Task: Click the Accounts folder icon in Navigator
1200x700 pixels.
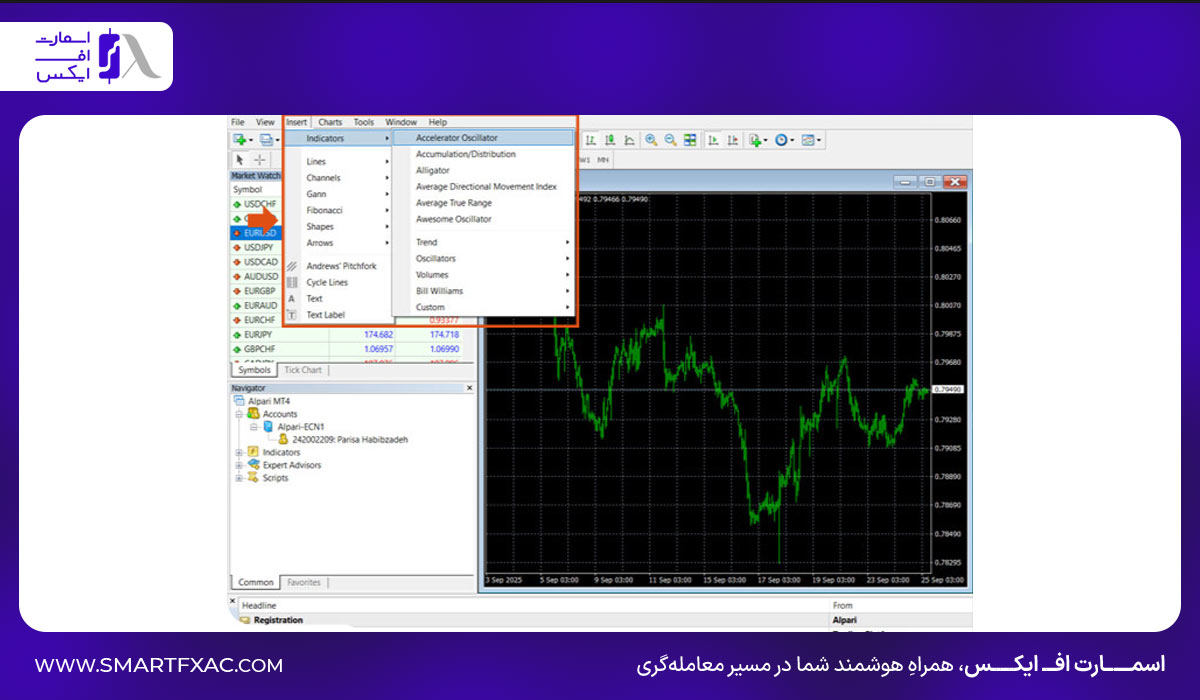Action: (254, 413)
